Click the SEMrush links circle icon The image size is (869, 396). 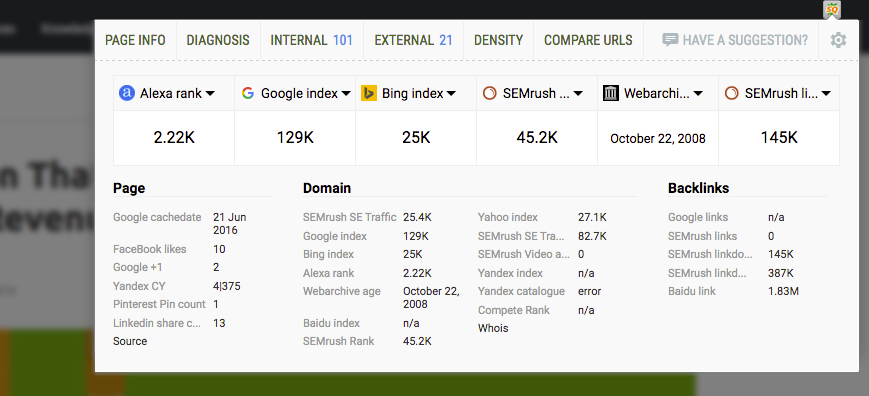[x=732, y=93]
